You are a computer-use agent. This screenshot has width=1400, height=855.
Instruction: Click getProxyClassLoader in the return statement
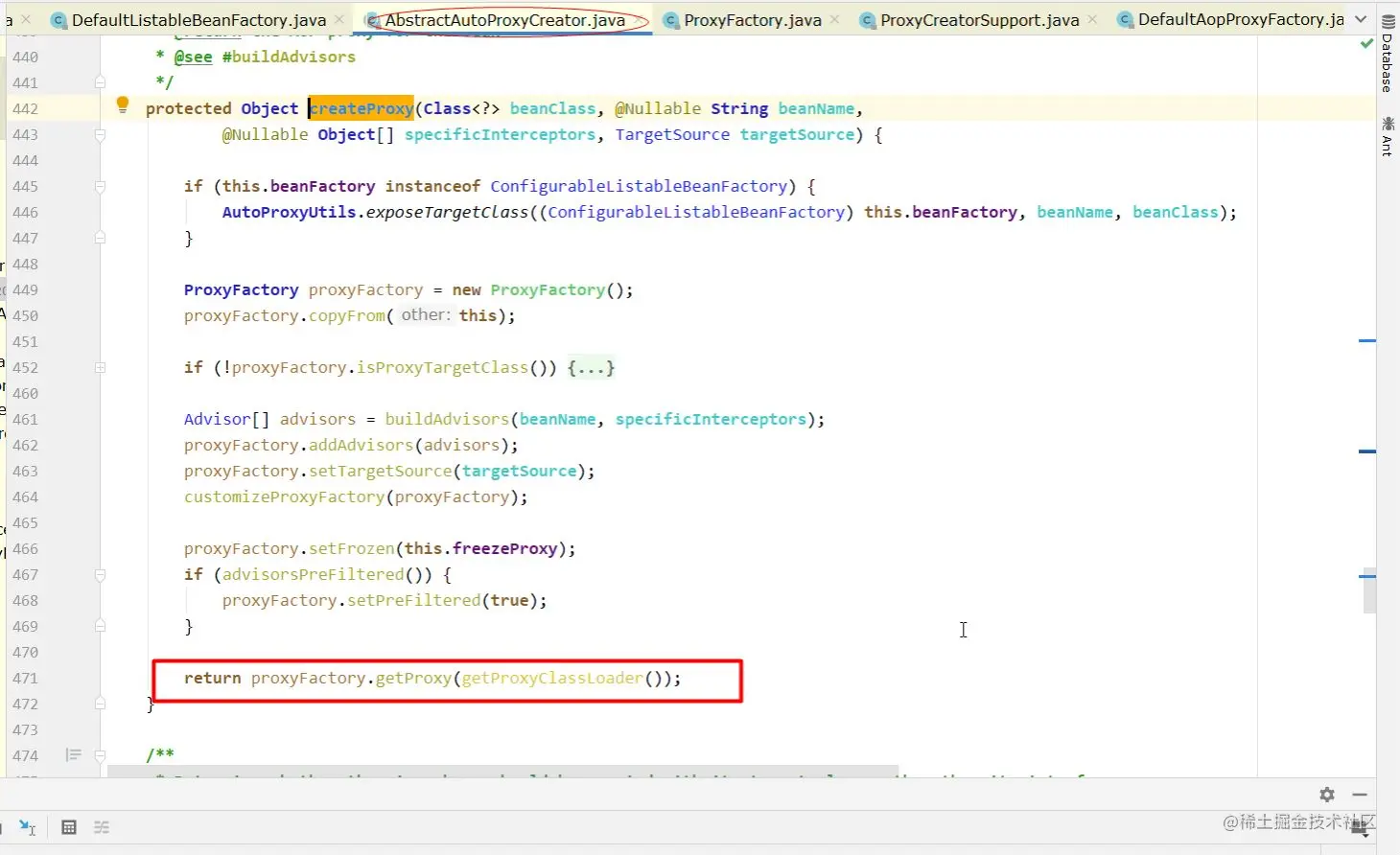click(552, 679)
